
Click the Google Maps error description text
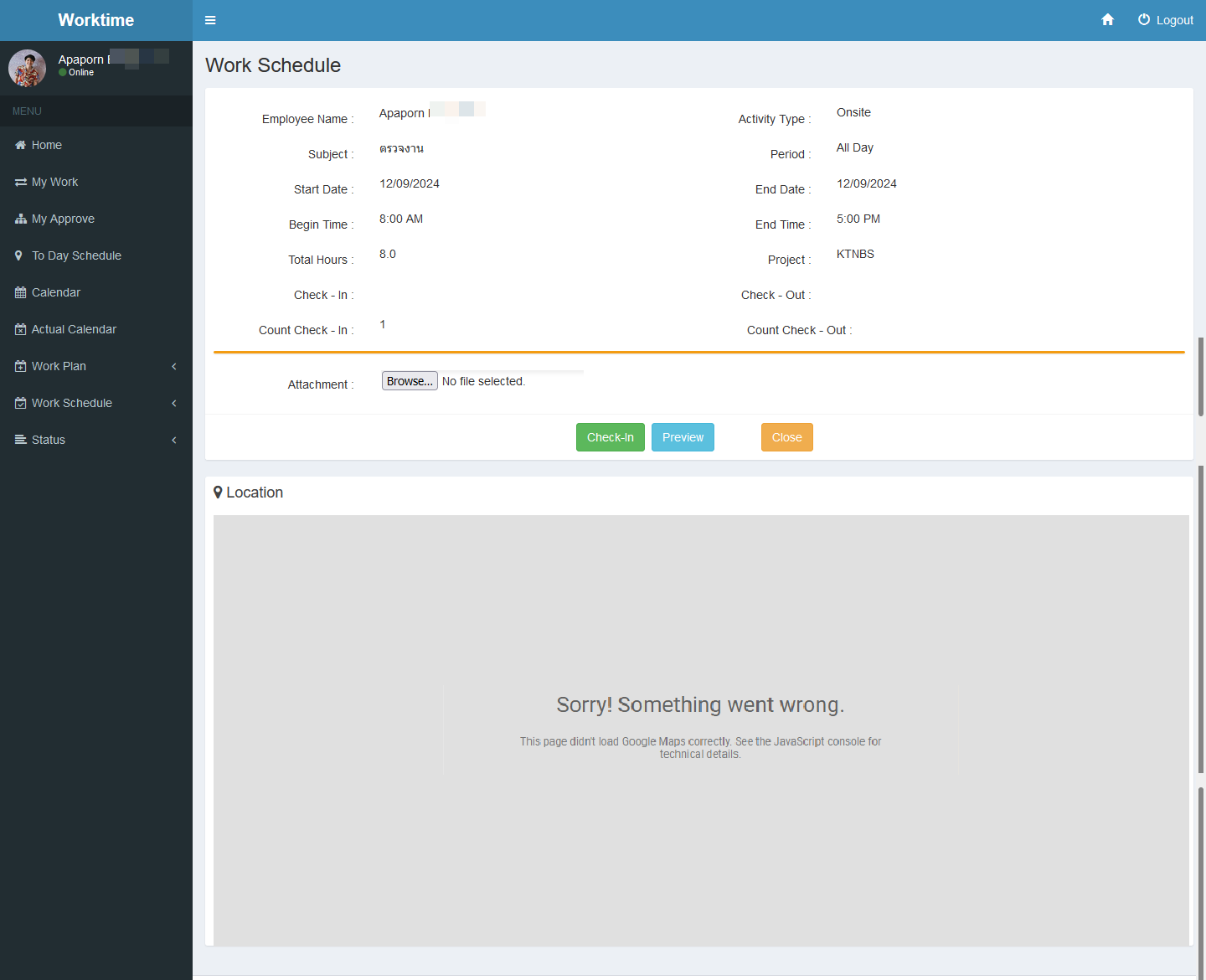pyautogui.click(x=700, y=748)
